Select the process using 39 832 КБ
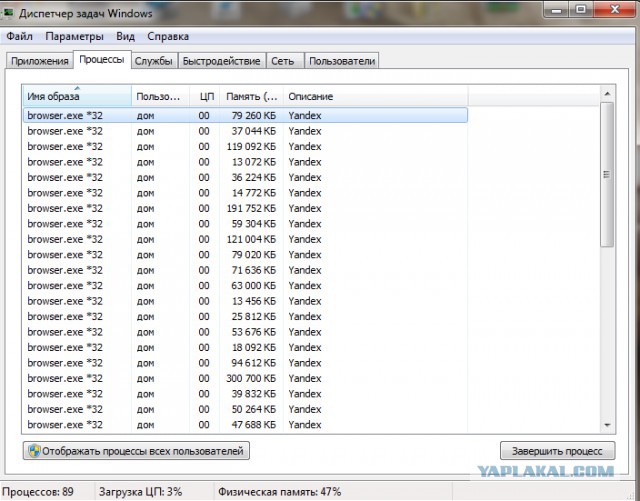This screenshot has height=501, width=640. [245, 394]
